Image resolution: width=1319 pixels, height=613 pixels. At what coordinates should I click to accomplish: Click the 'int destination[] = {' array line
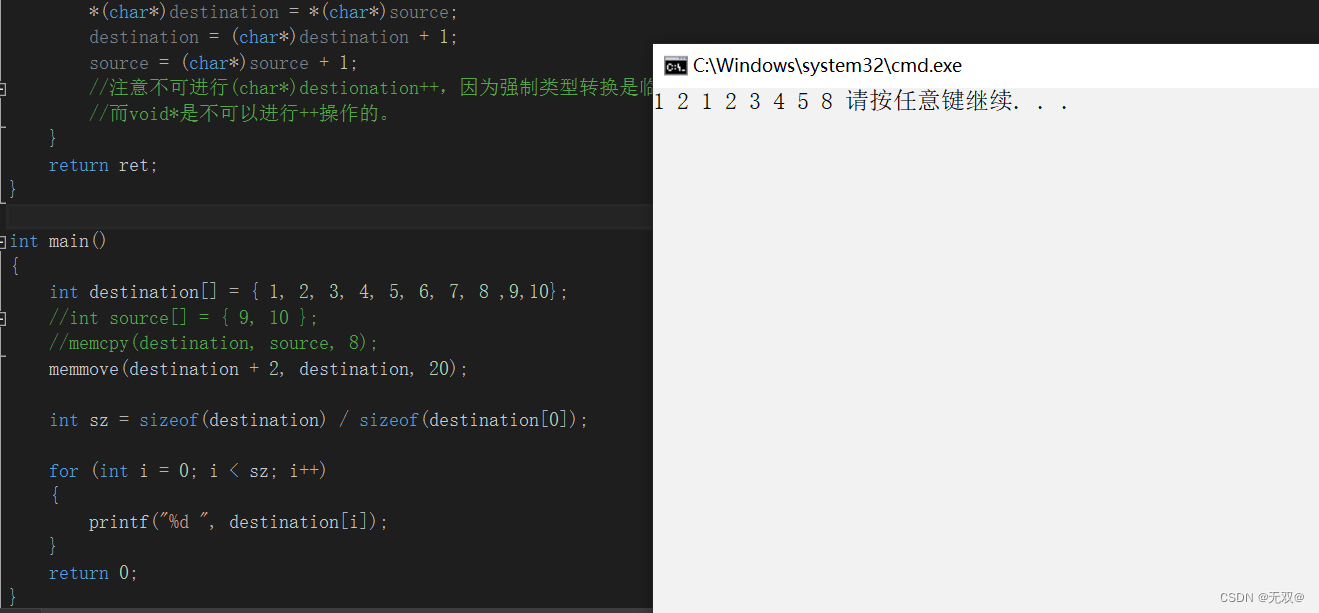(x=308, y=292)
